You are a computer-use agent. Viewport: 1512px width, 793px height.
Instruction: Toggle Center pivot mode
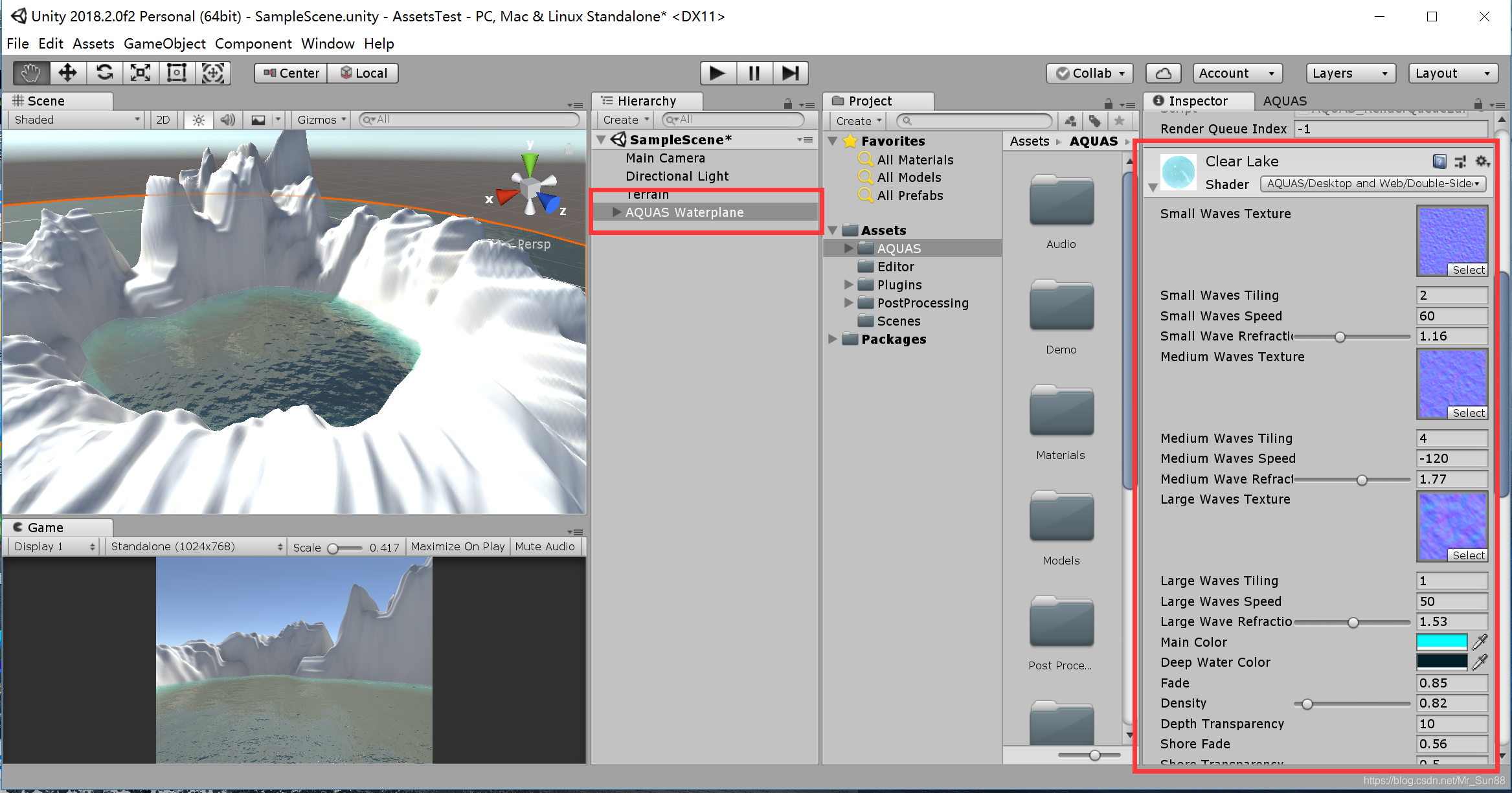tap(291, 73)
